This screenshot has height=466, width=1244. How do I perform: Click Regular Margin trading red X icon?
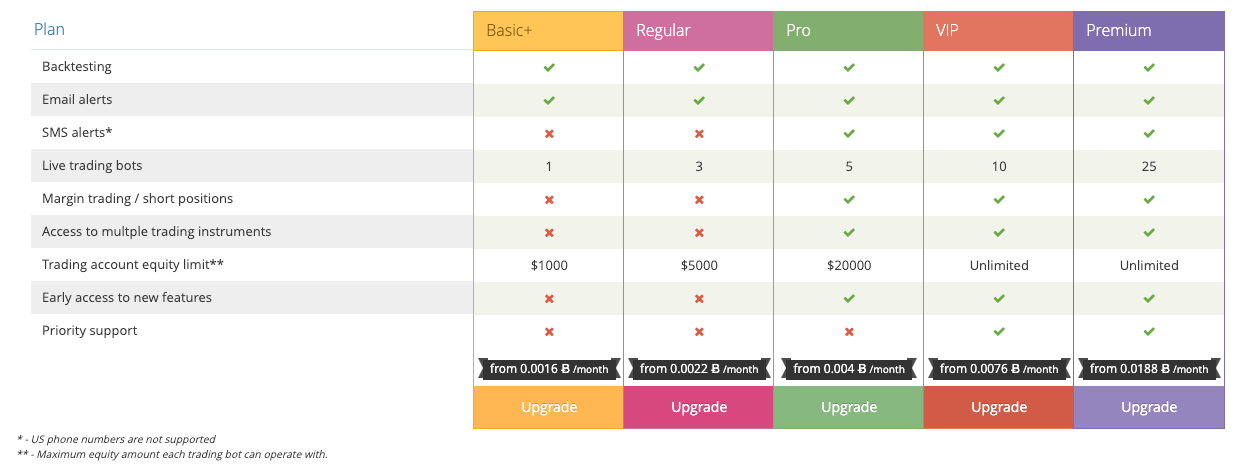pyautogui.click(x=699, y=199)
